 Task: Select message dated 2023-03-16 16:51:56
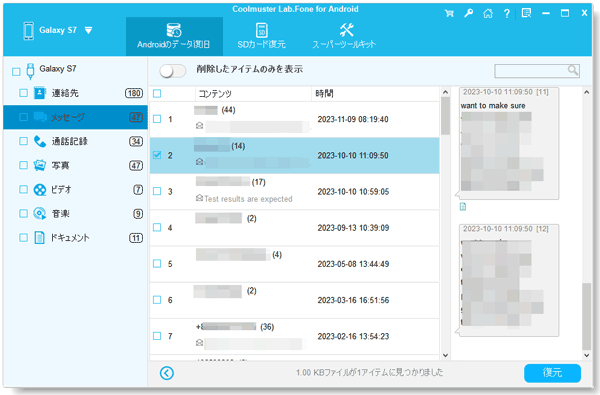[294, 300]
